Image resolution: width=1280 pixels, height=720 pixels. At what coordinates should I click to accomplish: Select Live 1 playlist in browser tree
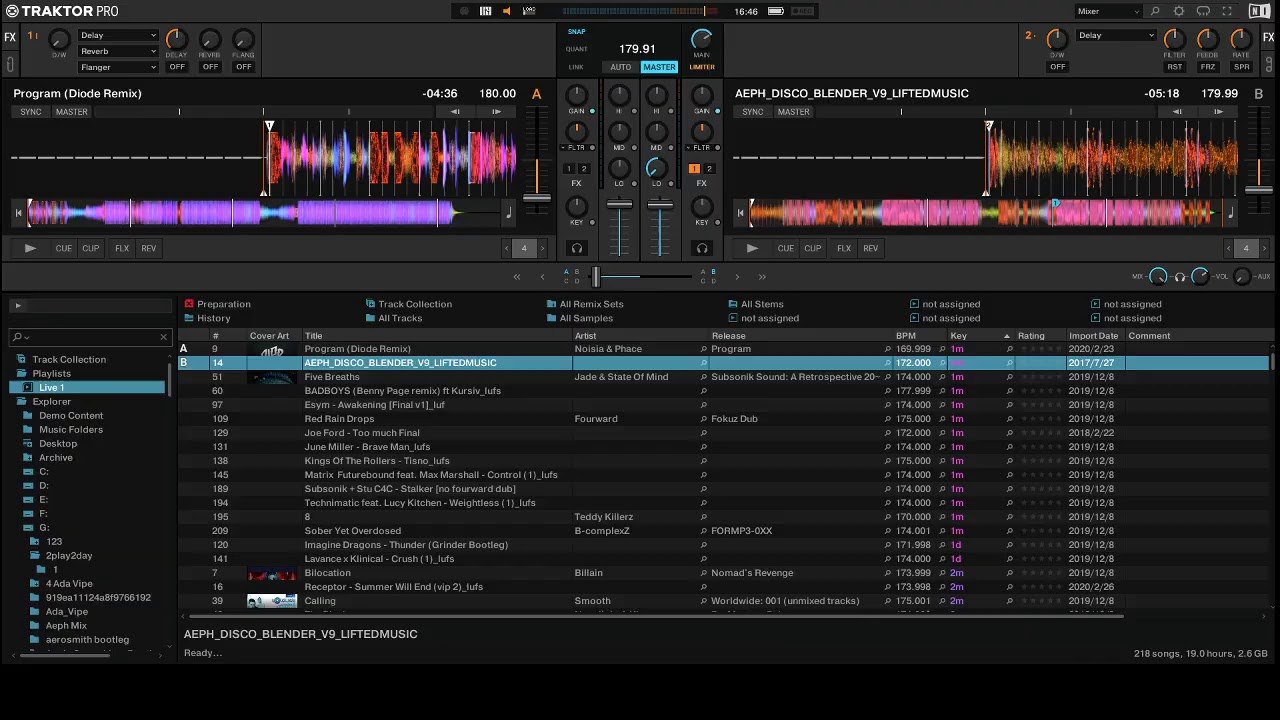(87, 387)
